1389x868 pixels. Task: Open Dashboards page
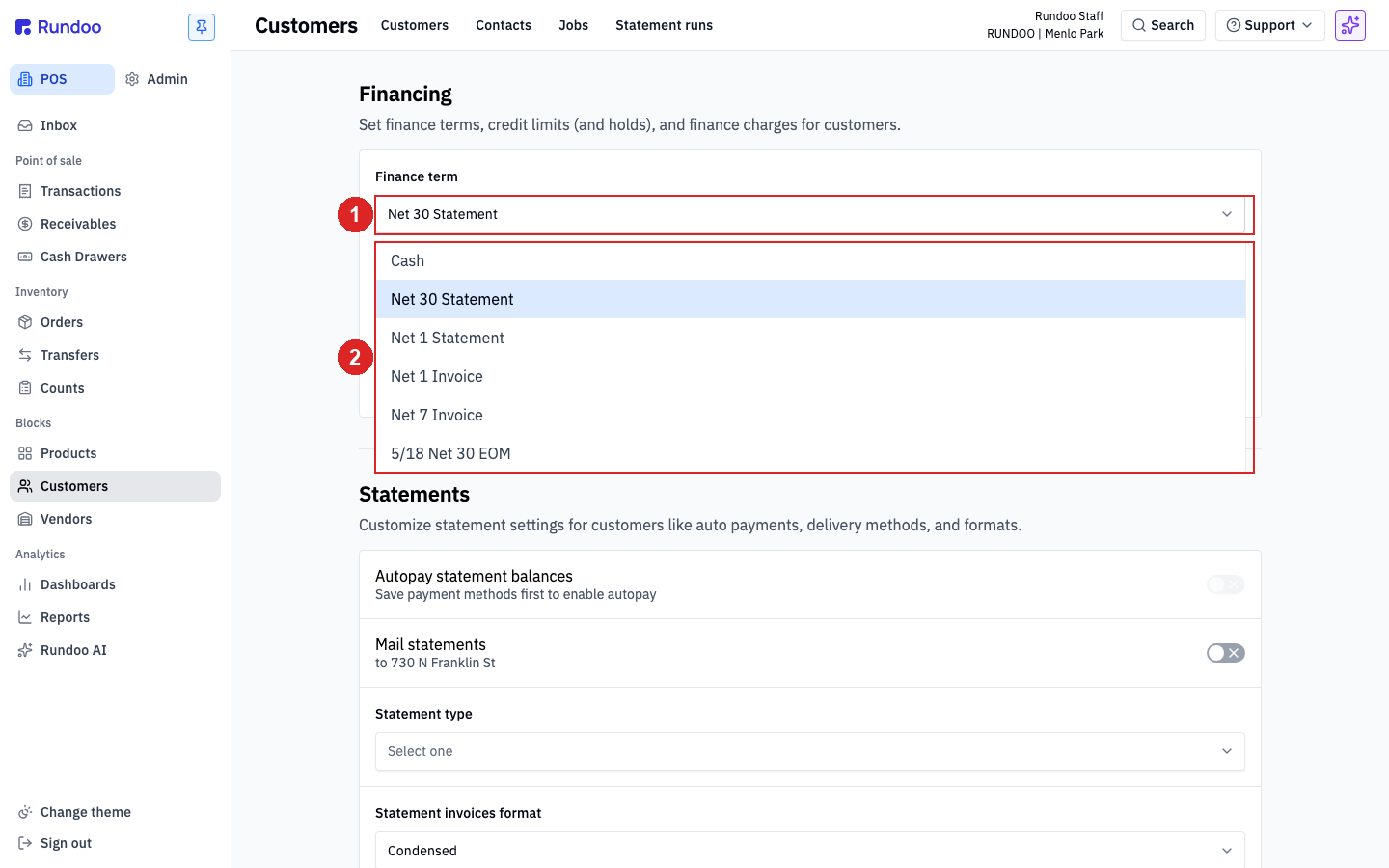pyautogui.click(x=116, y=584)
